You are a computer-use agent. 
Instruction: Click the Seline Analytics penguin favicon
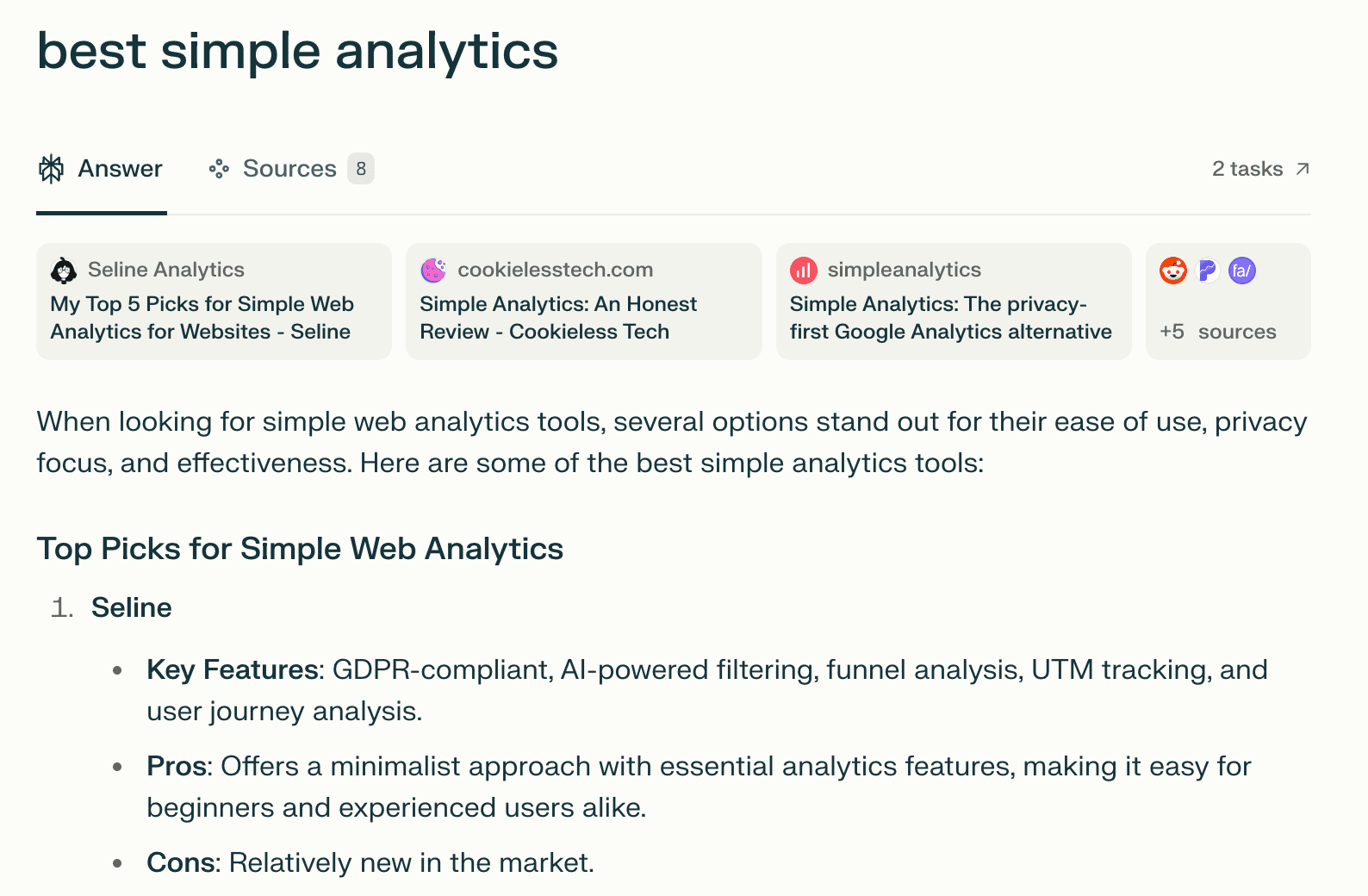coord(63,270)
